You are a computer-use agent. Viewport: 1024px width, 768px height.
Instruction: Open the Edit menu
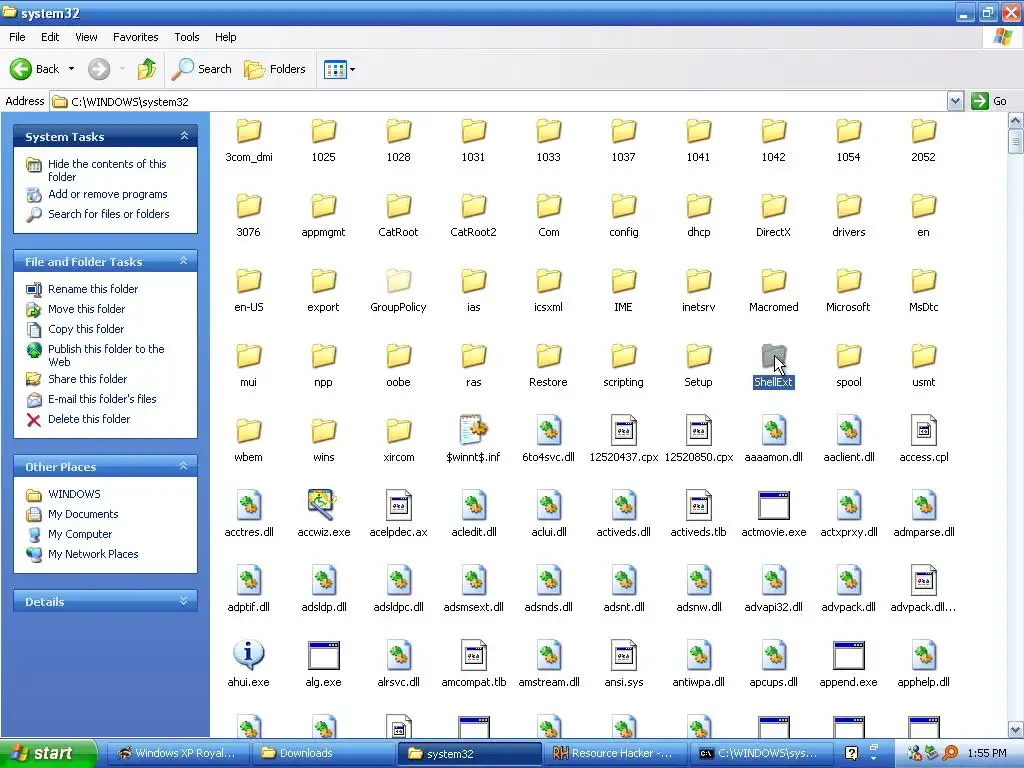pos(50,37)
